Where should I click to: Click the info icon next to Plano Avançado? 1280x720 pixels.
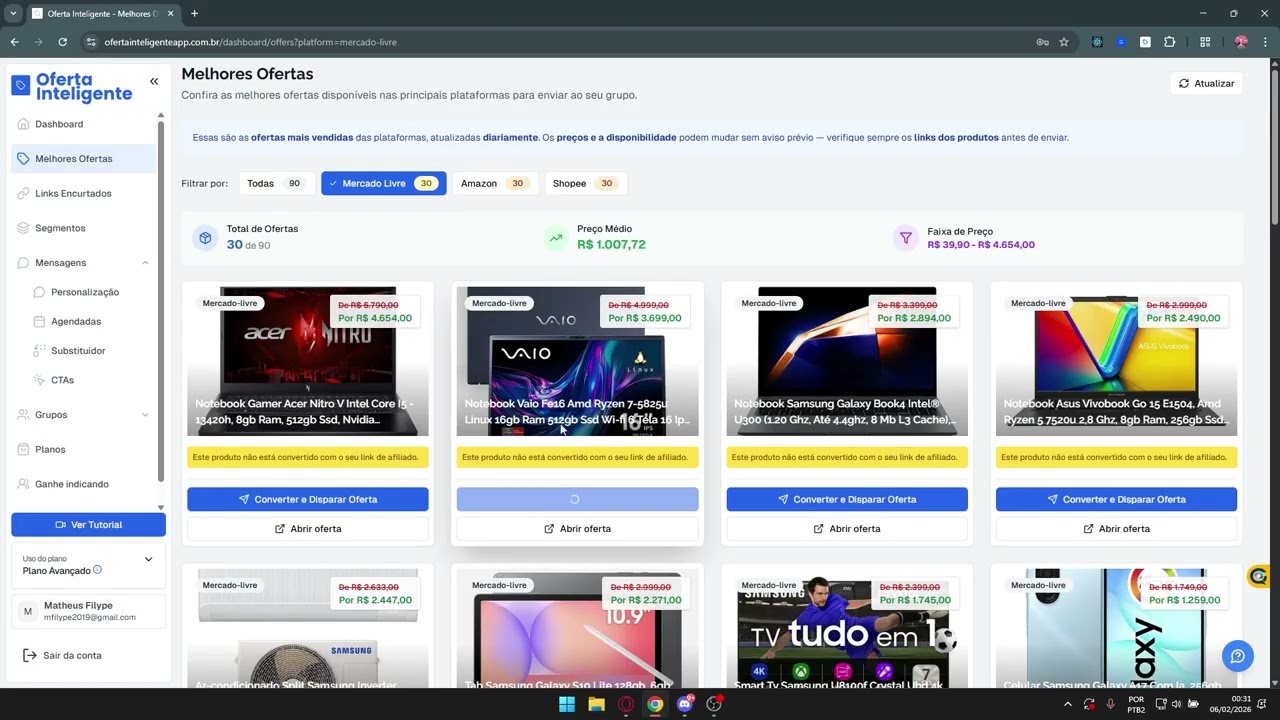[x=97, y=570]
